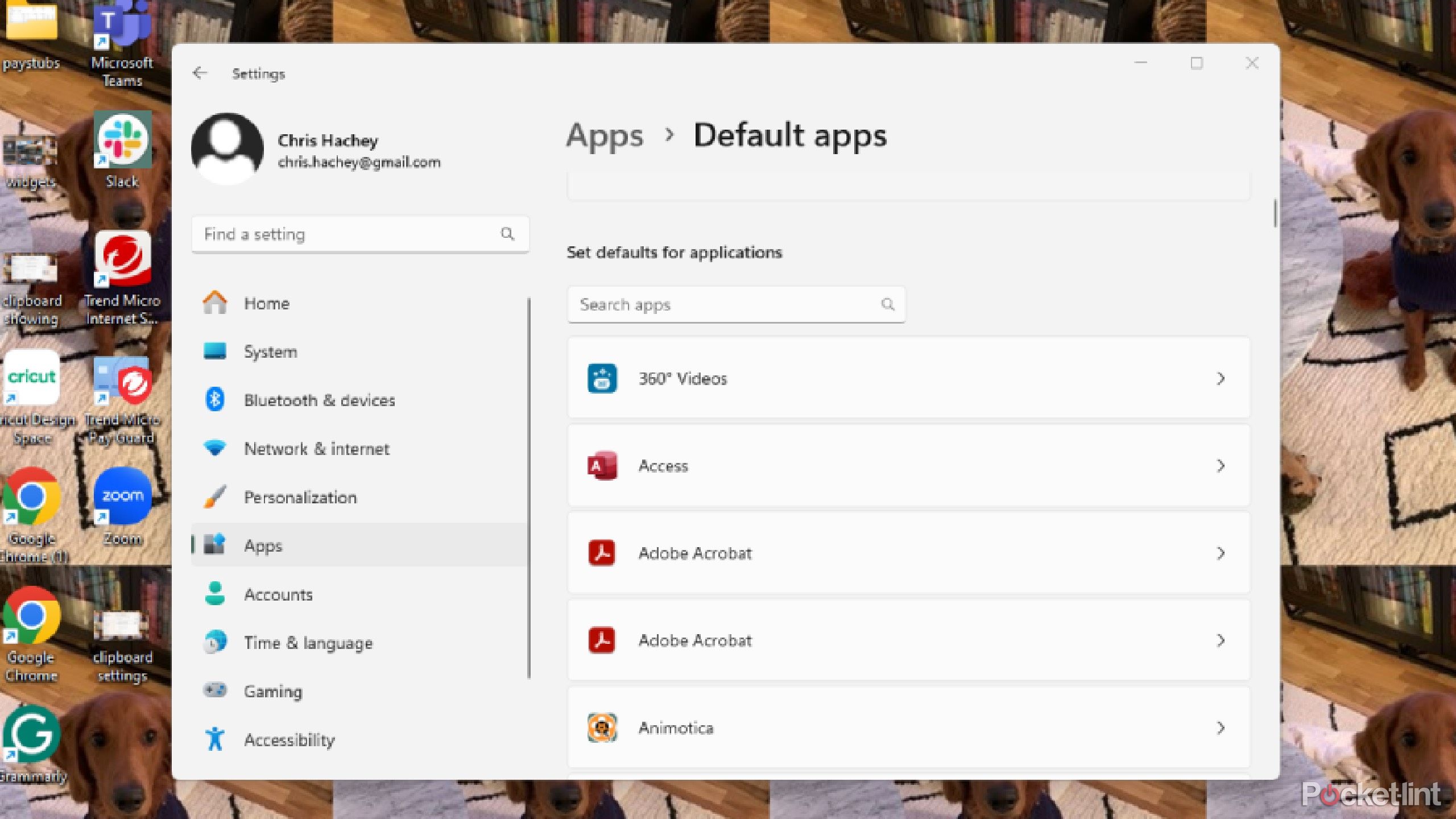Click the Time & language globe icon

215,642
